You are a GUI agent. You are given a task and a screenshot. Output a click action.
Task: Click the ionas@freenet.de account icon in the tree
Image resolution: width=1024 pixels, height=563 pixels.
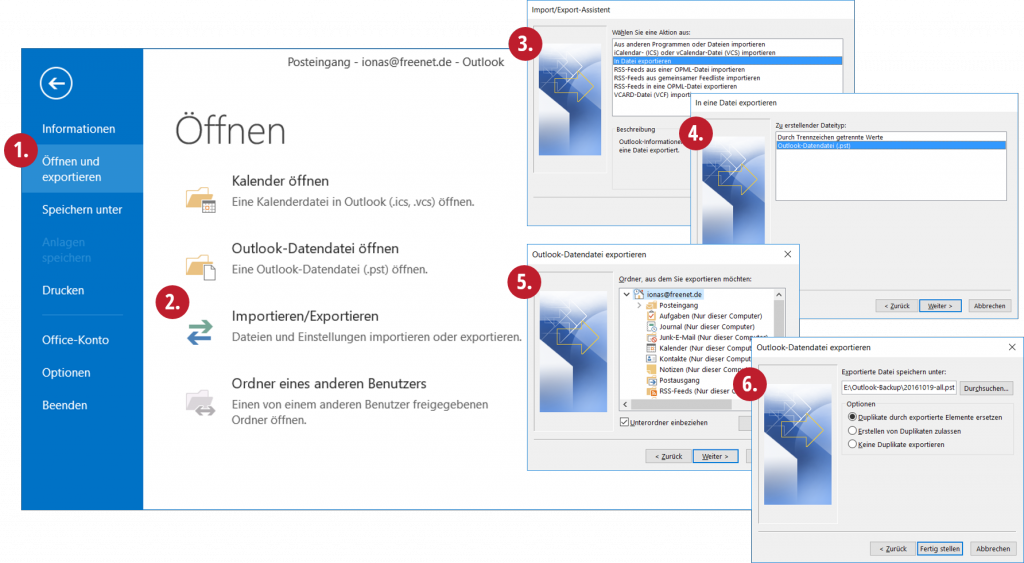pos(639,295)
